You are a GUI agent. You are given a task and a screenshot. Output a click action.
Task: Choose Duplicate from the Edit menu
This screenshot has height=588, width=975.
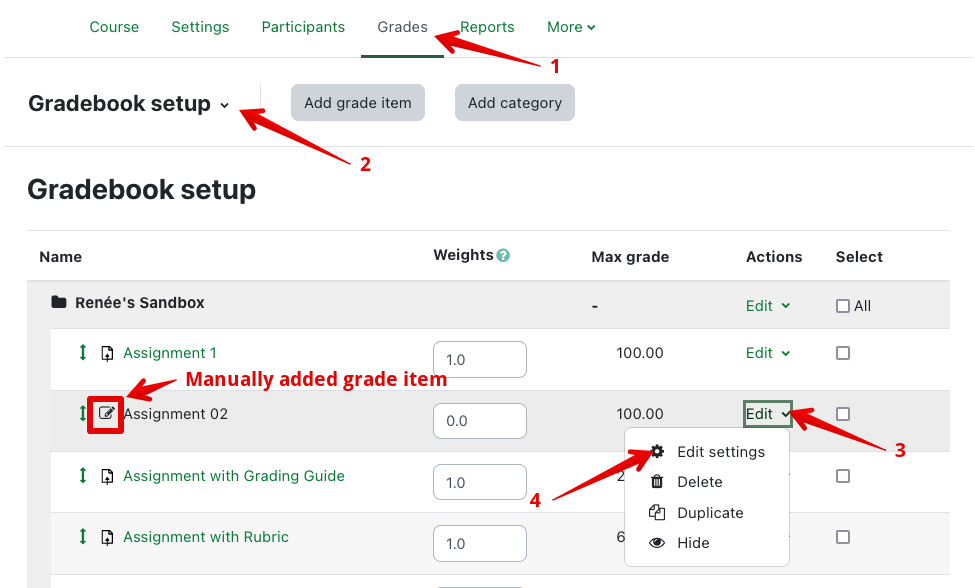710,513
